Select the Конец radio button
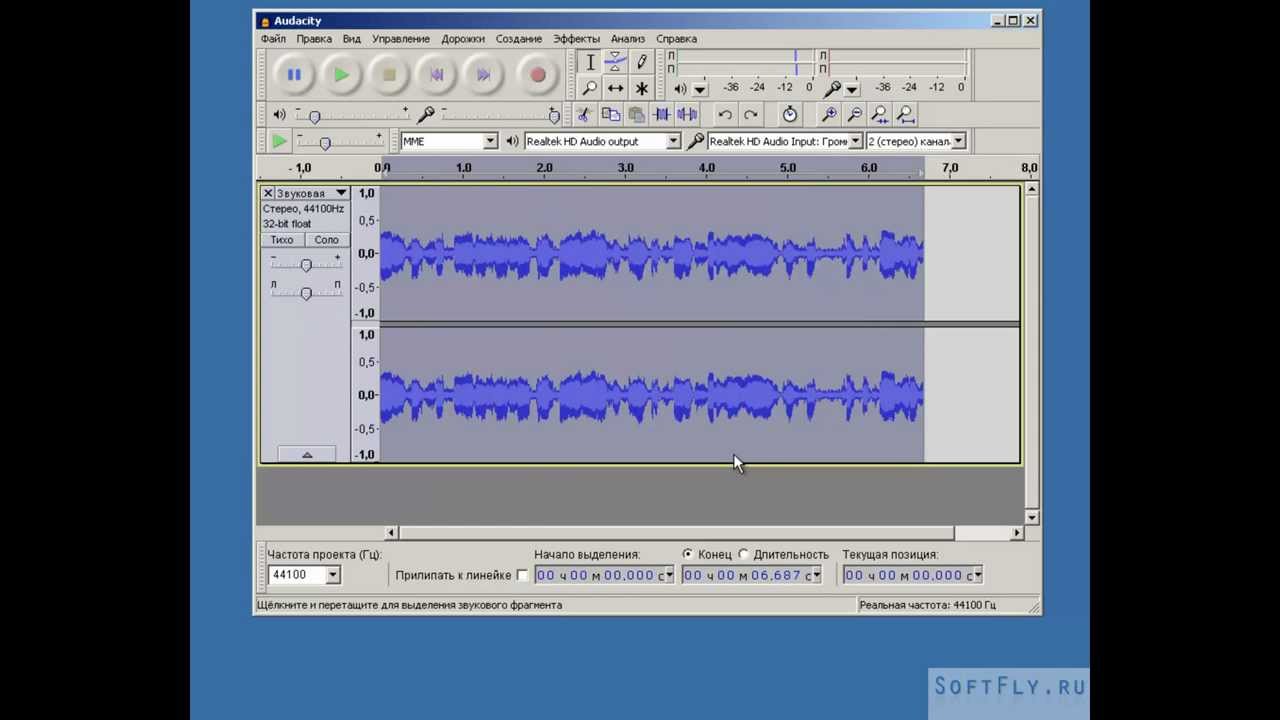 [687, 554]
